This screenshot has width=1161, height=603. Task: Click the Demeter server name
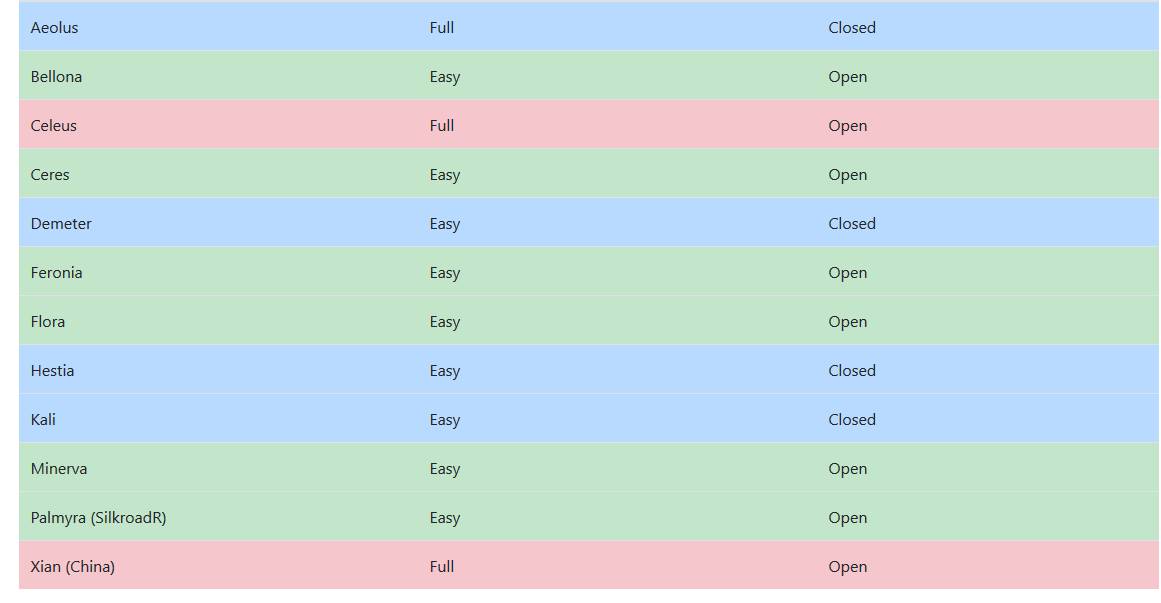click(61, 224)
